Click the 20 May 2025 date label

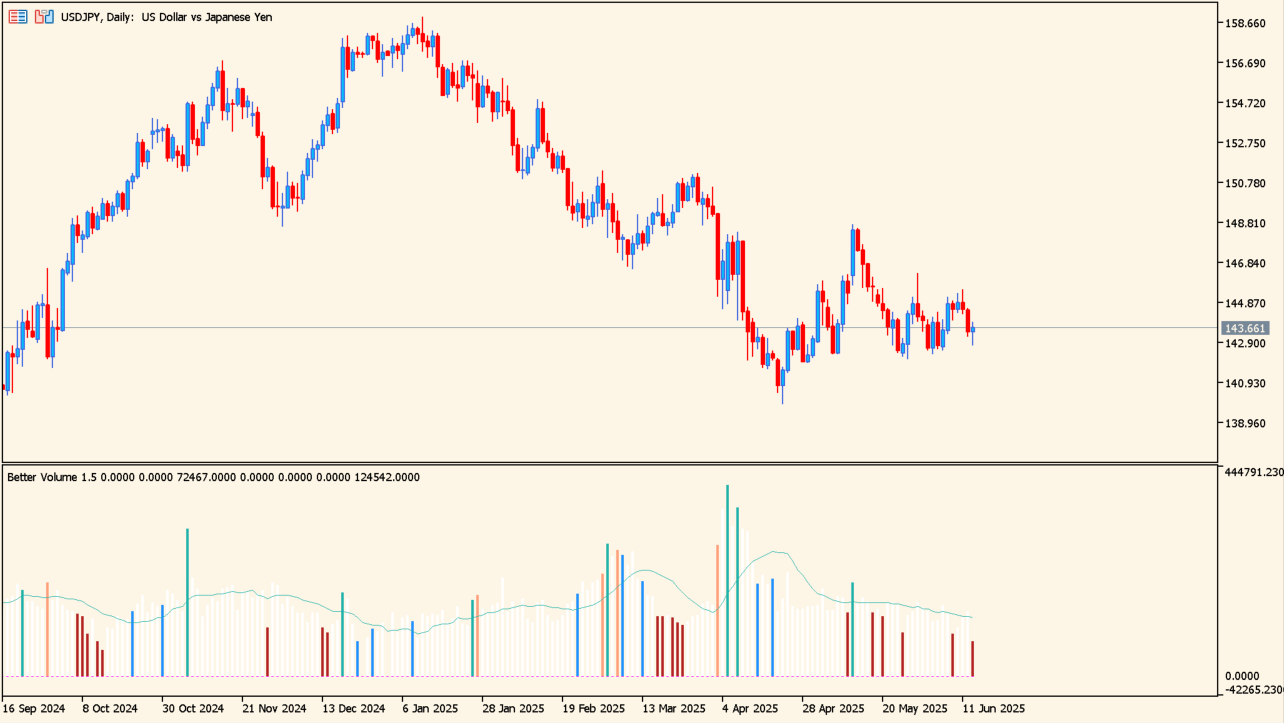pyautogui.click(x=914, y=708)
